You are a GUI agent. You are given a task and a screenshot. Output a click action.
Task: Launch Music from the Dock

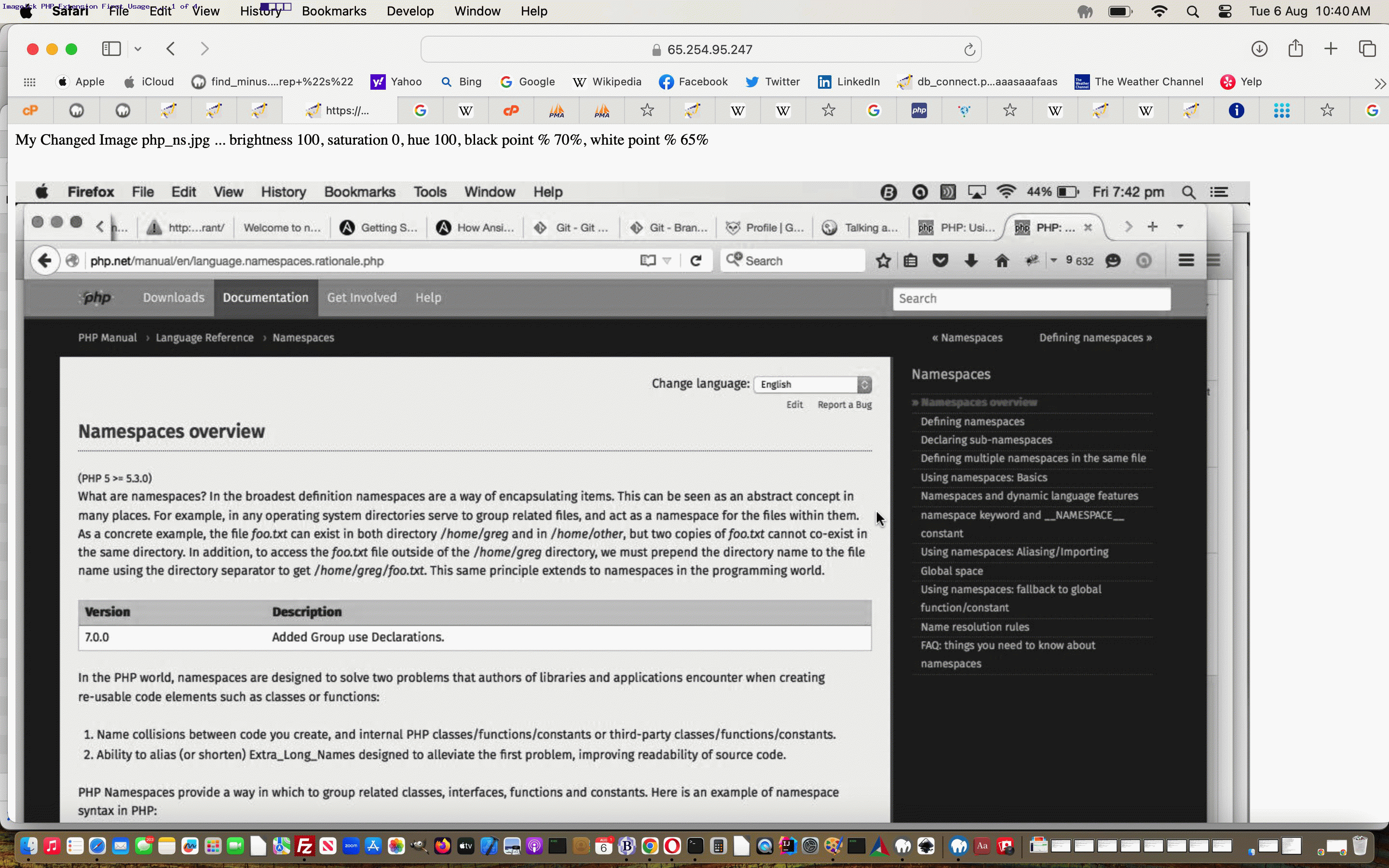pyautogui.click(x=52, y=846)
